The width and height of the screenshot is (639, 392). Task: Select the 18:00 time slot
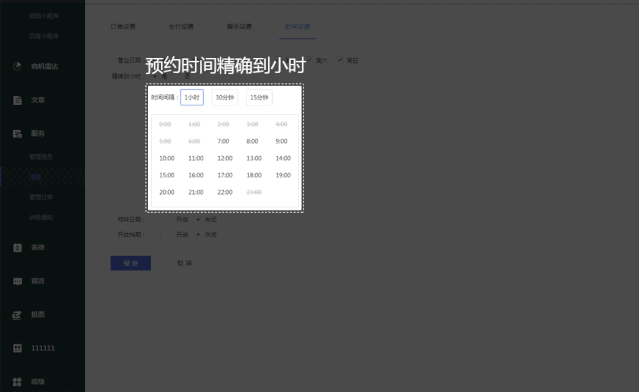point(254,176)
